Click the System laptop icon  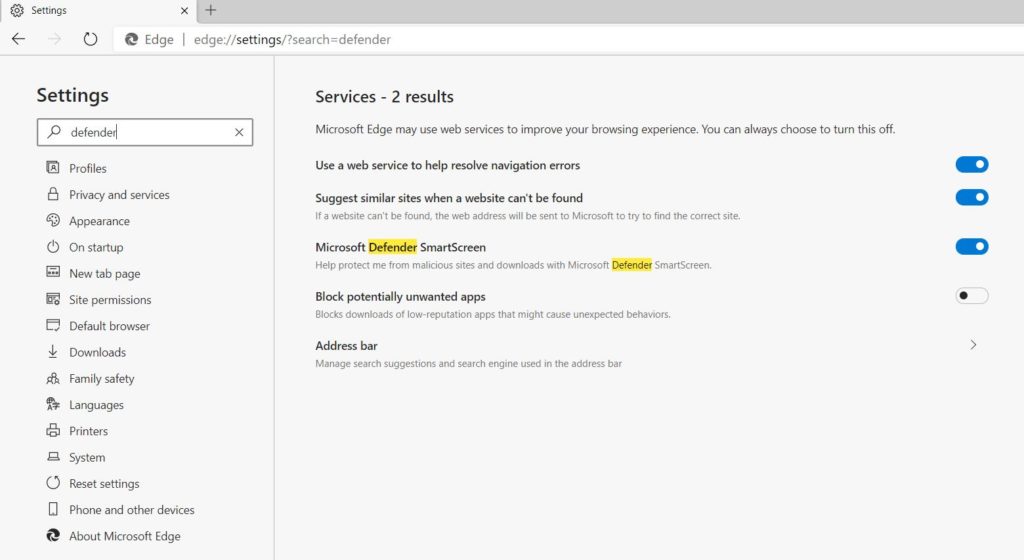pyautogui.click(x=53, y=456)
